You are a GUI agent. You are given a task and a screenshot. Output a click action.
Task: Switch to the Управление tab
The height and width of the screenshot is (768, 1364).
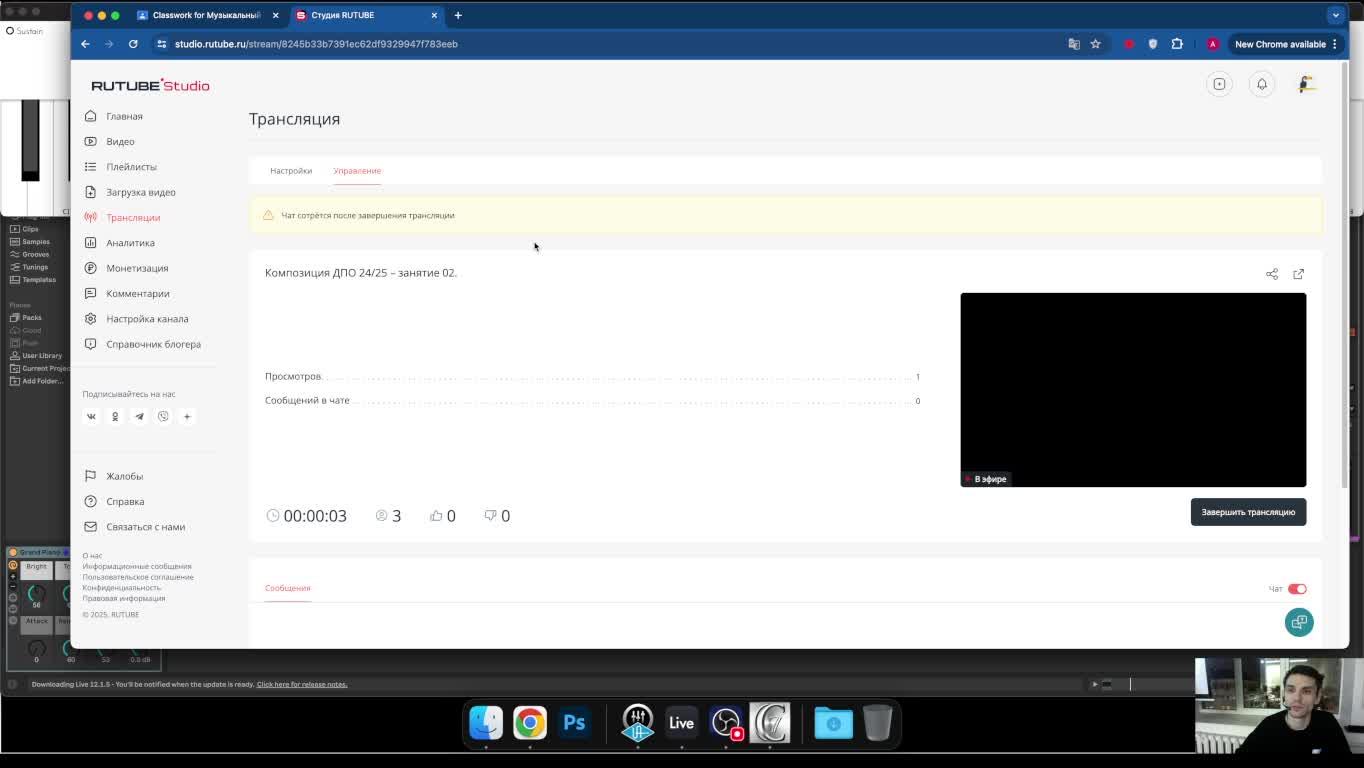[x=357, y=171]
